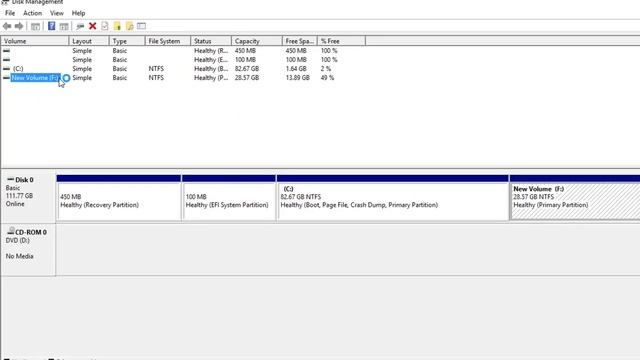The width and height of the screenshot is (640, 360).
Task: Click the yellow Open folder toolbar icon
Action: (x=117, y=27)
